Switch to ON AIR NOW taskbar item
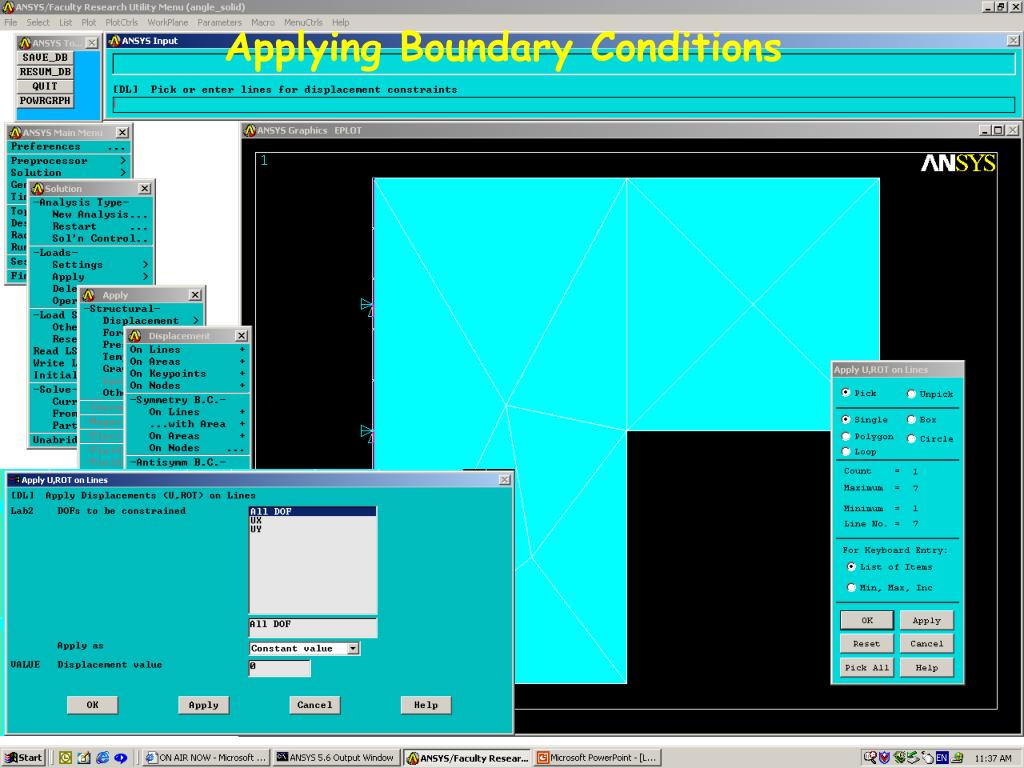Screen dimensions: 1024x768 (206, 758)
